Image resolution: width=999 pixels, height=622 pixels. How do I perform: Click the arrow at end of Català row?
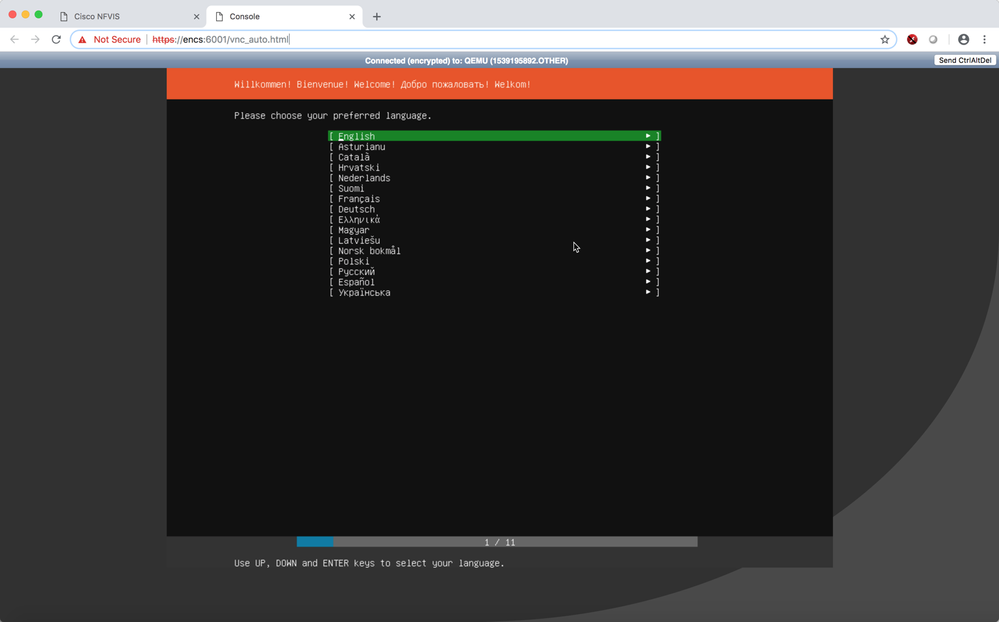[x=648, y=157]
